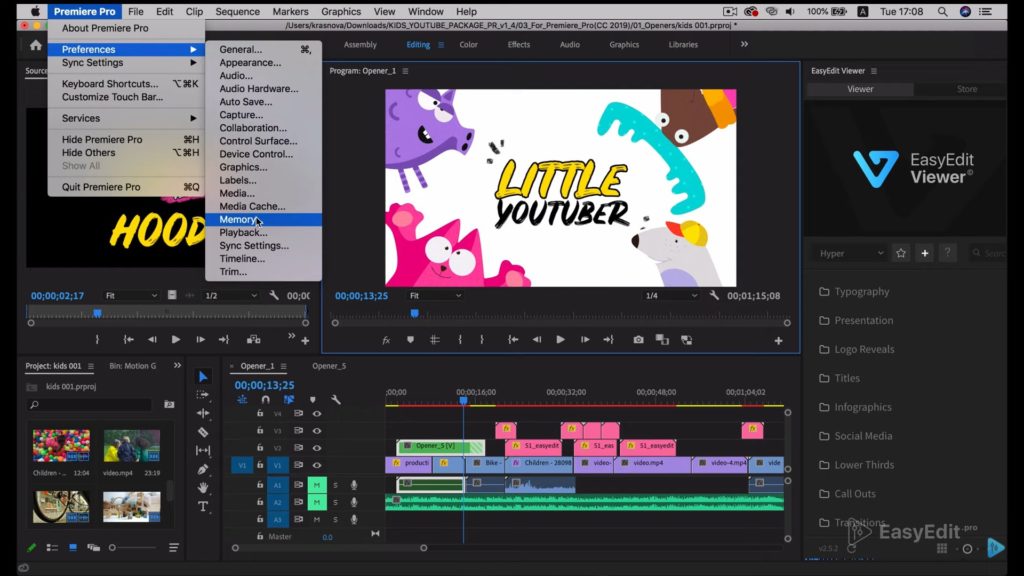Screen dimensions: 1024x576
Task: Toggle mute on audio track A3
Action: click(x=317, y=519)
